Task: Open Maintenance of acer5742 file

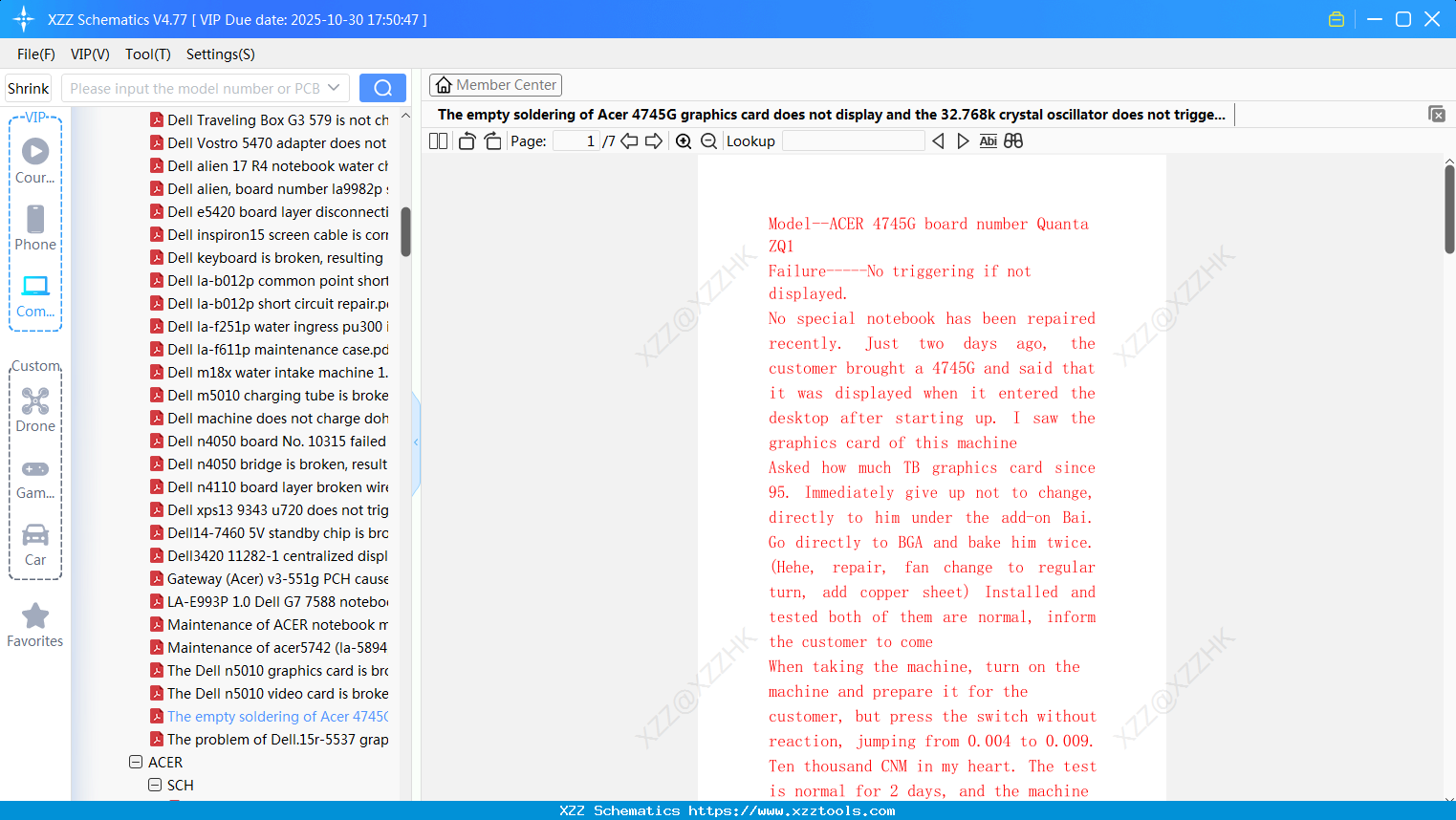Action: [x=270, y=647]
